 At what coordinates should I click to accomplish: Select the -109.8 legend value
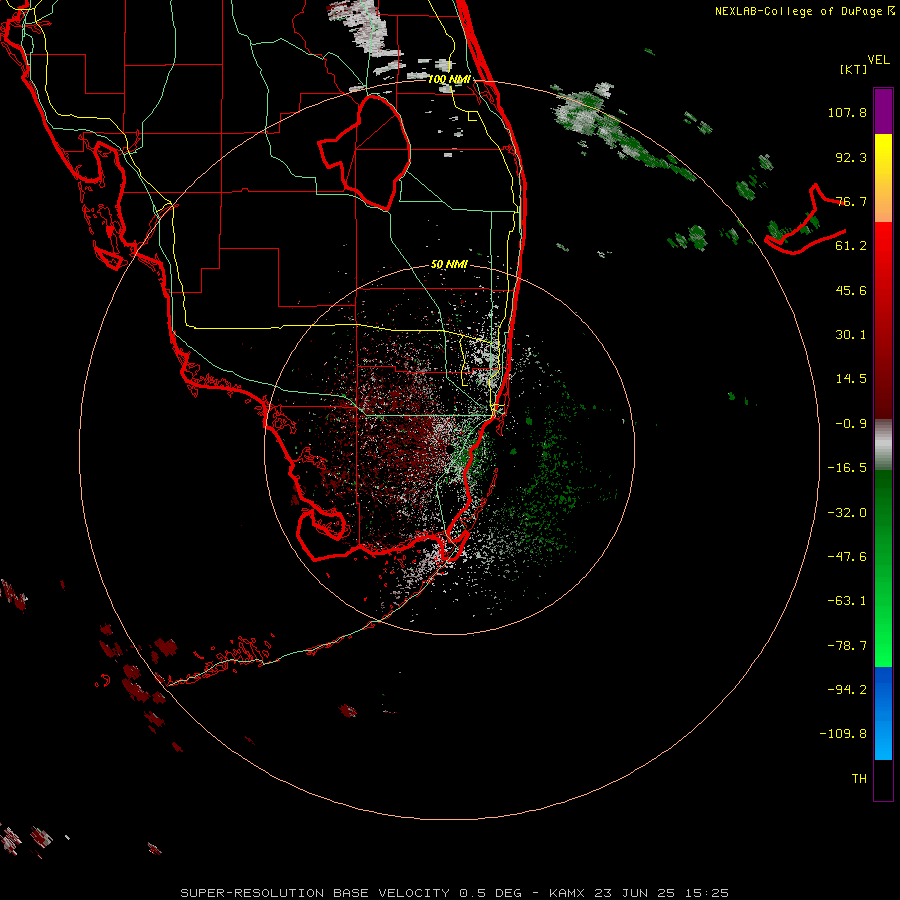point(843,734)
